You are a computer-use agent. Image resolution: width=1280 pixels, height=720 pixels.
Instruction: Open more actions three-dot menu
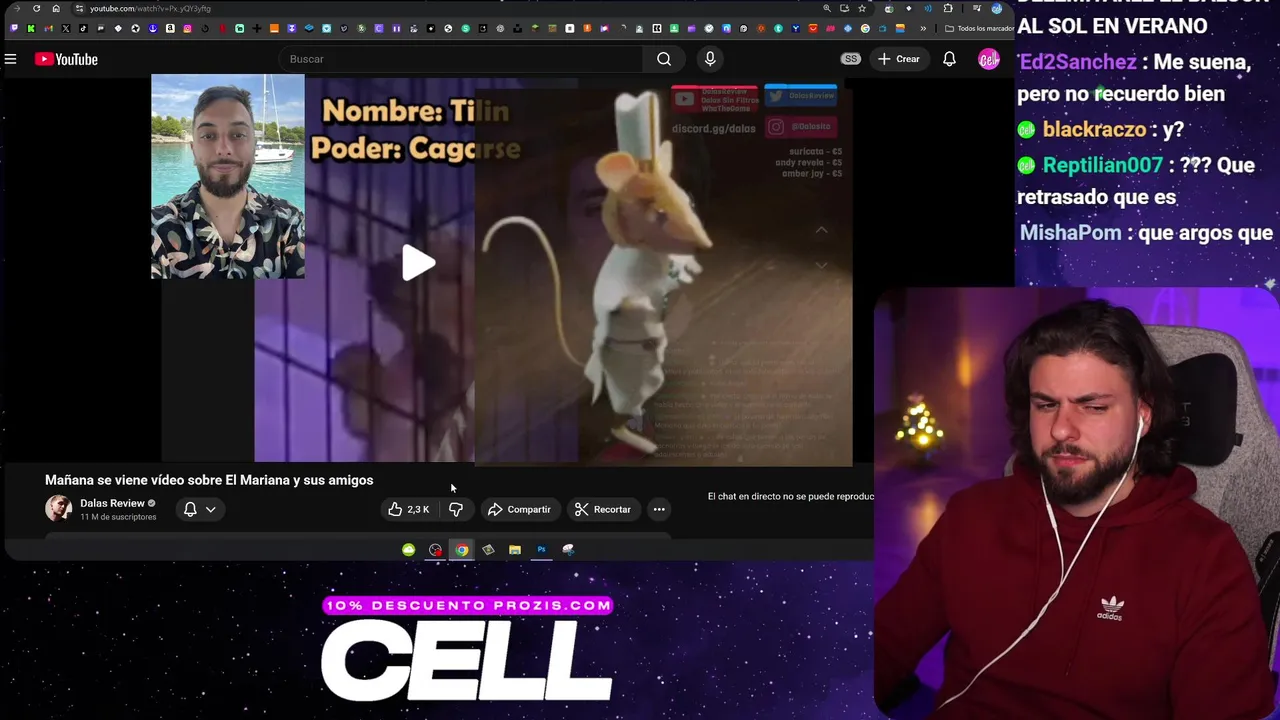[x=659, y=509]
